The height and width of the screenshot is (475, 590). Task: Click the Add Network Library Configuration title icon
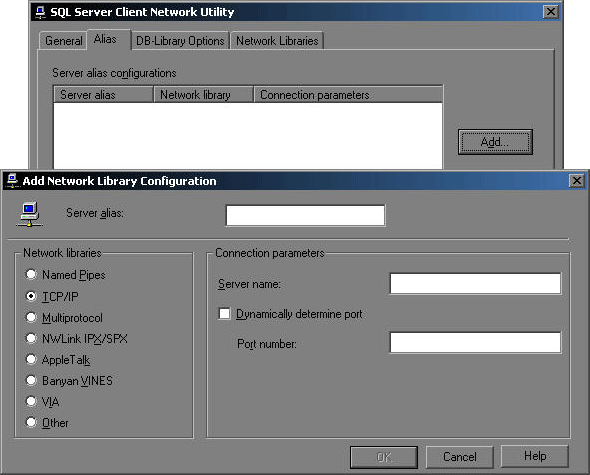click(x=12, y=181)
